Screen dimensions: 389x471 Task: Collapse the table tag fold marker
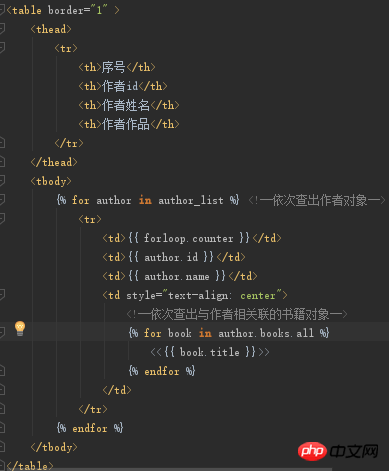(x=2, y=10)
